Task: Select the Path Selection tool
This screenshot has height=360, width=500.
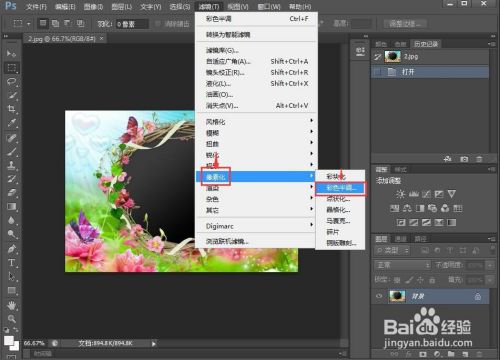Action: click(x=11, y=276)
